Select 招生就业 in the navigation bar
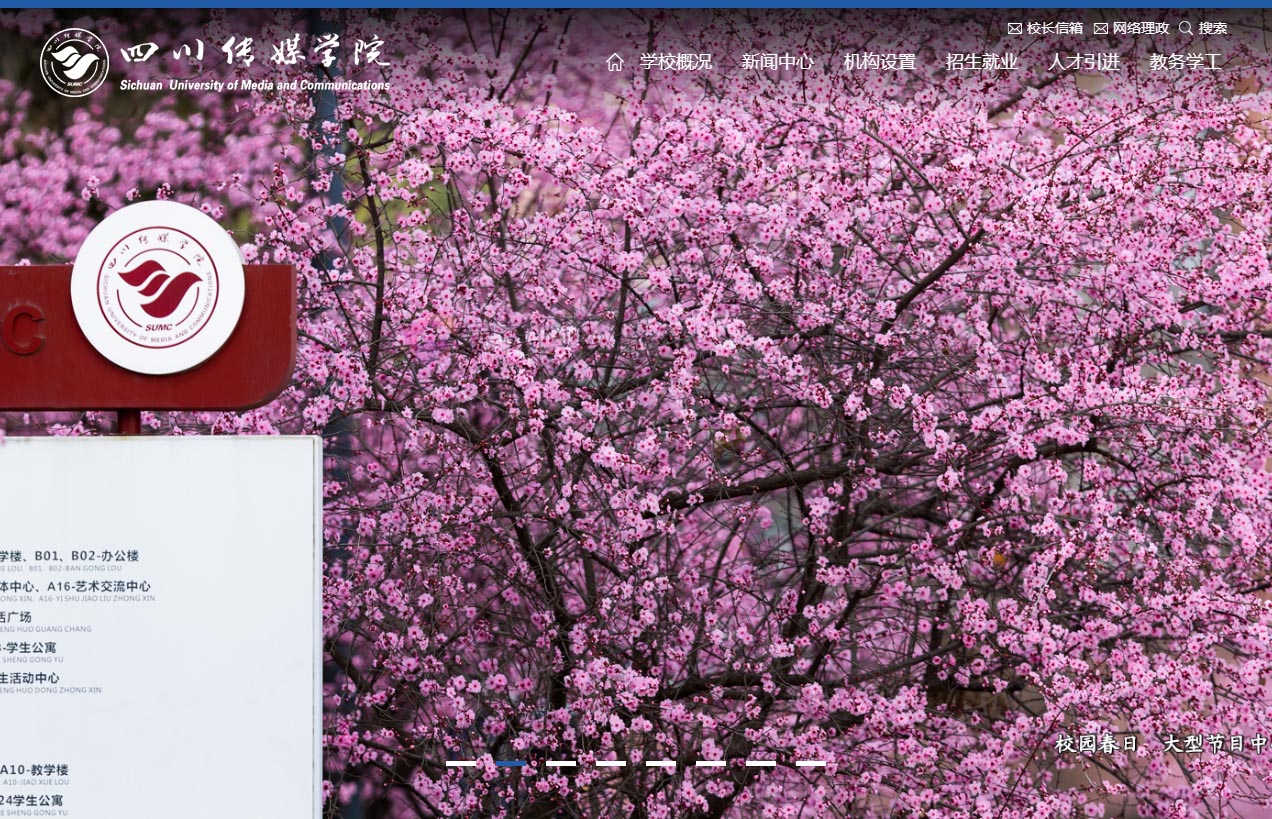Screen dimensions: 1272x819 click(981, 62)
